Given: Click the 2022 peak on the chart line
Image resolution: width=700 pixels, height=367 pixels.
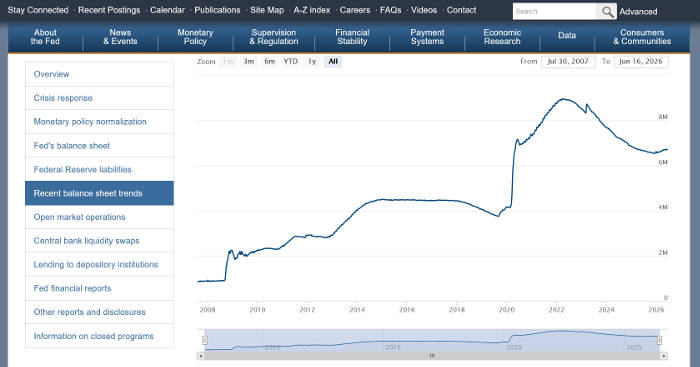Looking at the screenshot, I should coord(563,99).
